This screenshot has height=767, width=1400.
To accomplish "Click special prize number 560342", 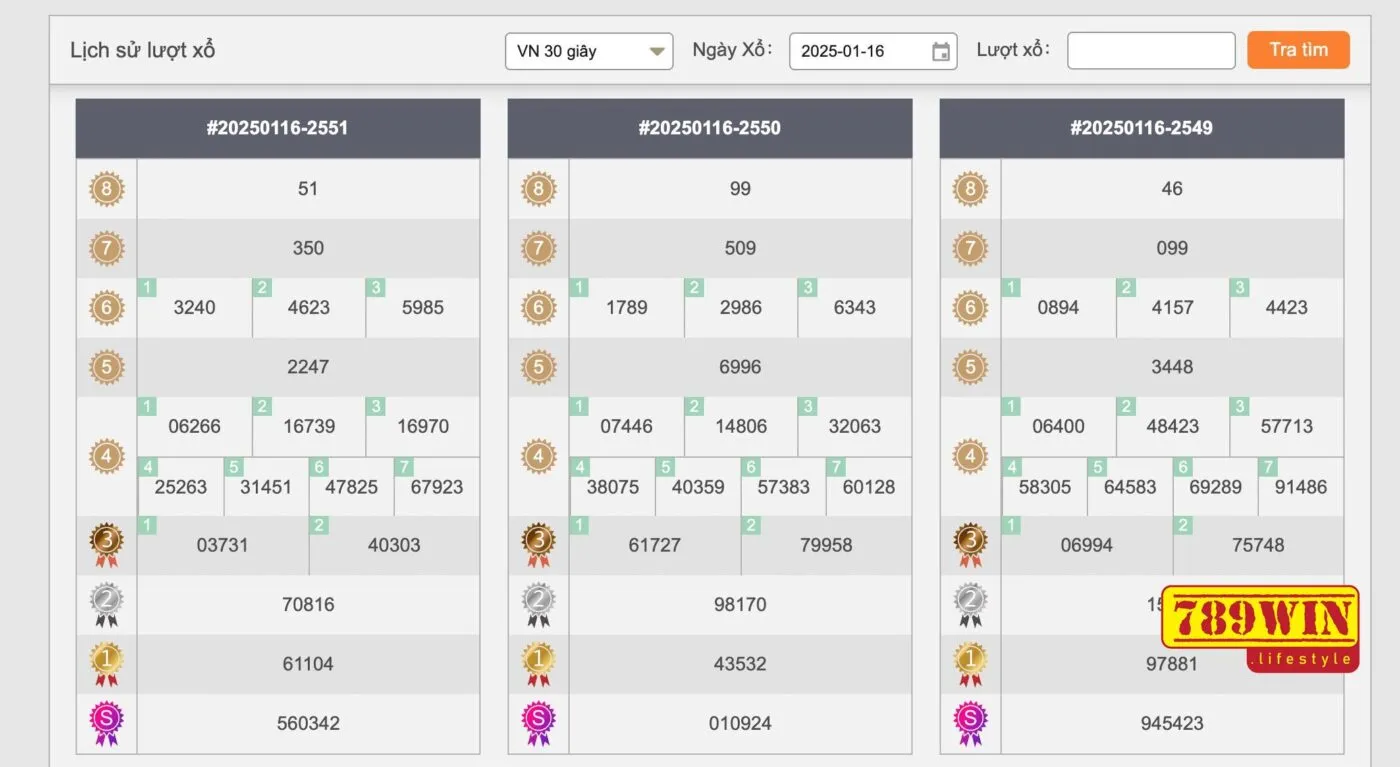I will 308,723.
